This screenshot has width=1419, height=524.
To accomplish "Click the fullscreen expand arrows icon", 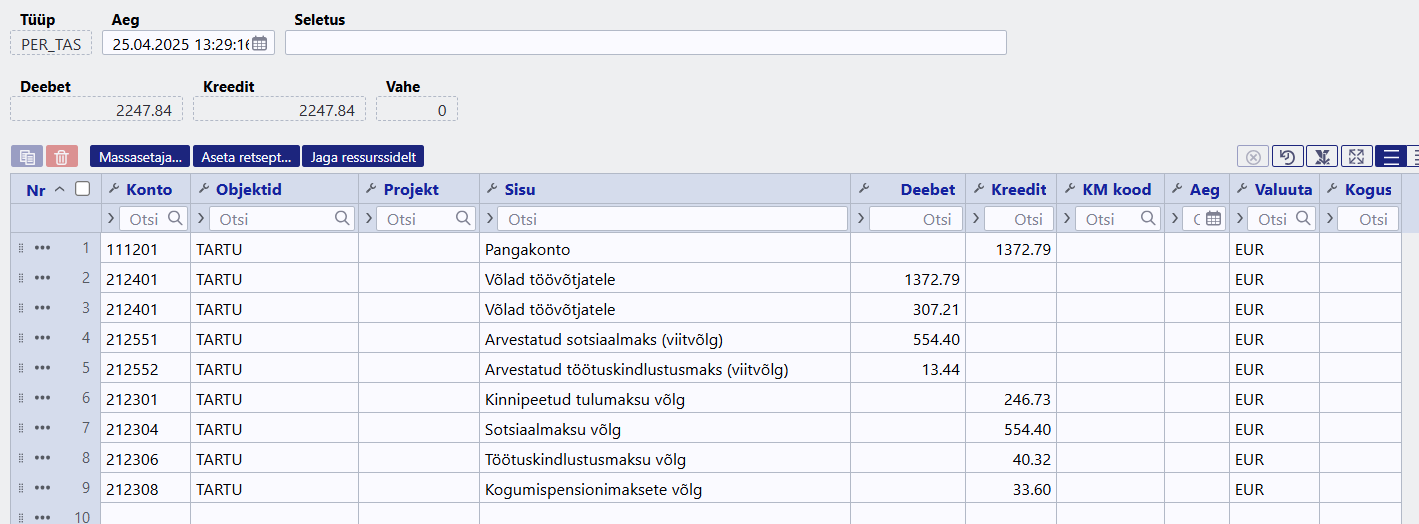I will (x=1356, y=157).
